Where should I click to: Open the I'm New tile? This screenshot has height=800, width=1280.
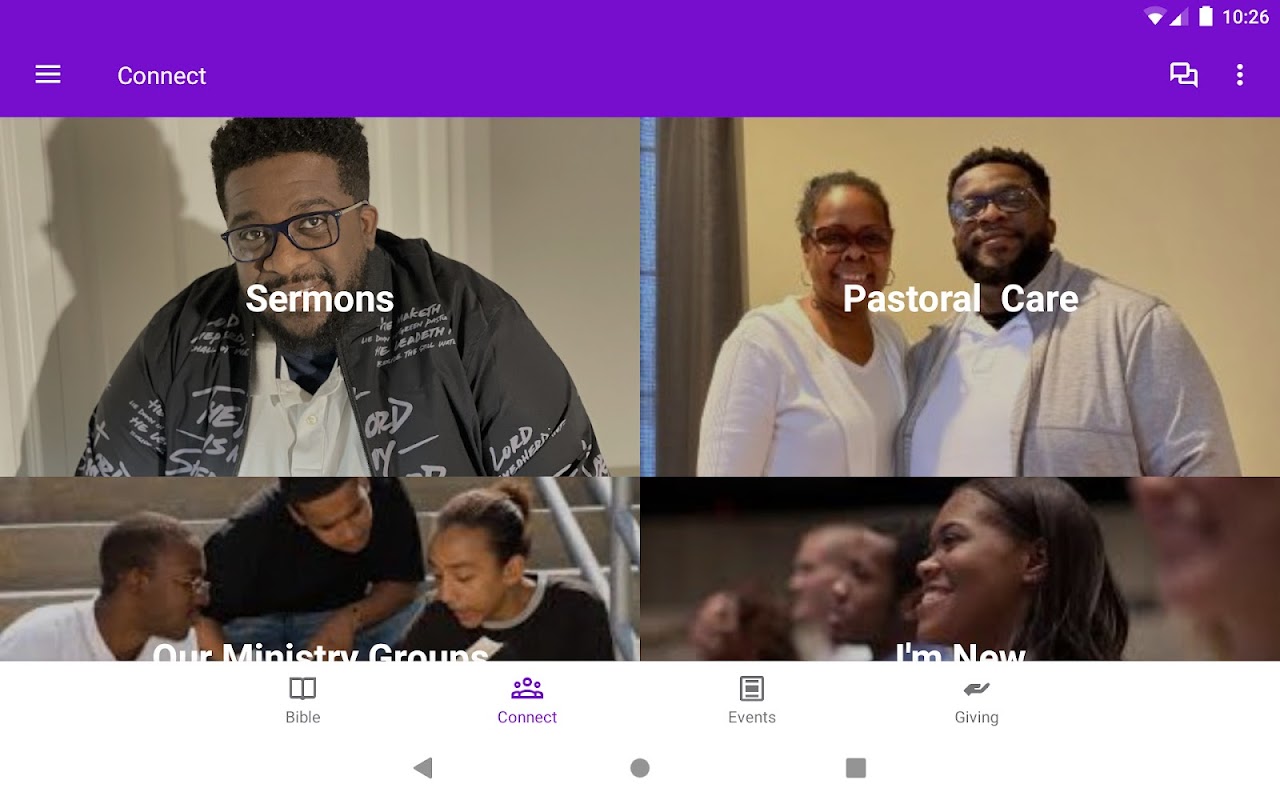coord(960,569)
